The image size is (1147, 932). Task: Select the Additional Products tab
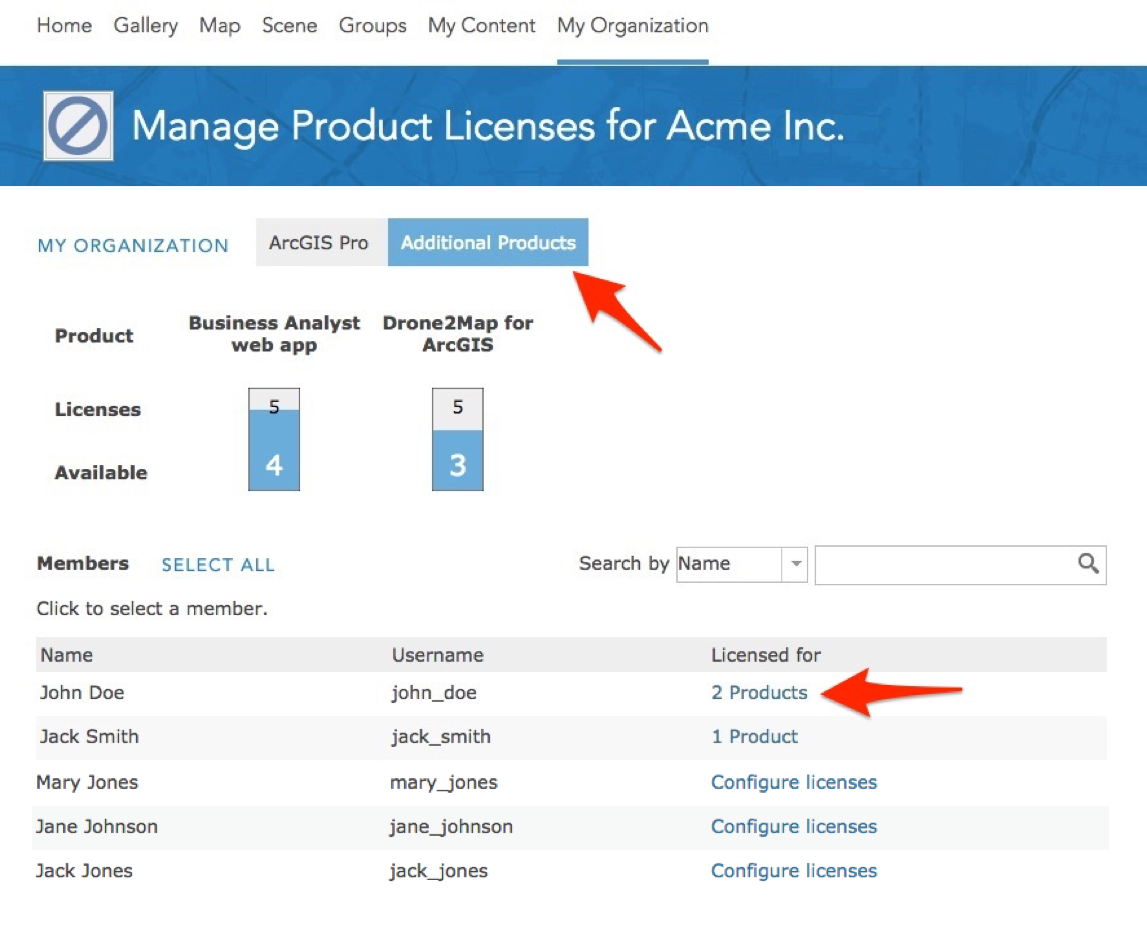488,243
